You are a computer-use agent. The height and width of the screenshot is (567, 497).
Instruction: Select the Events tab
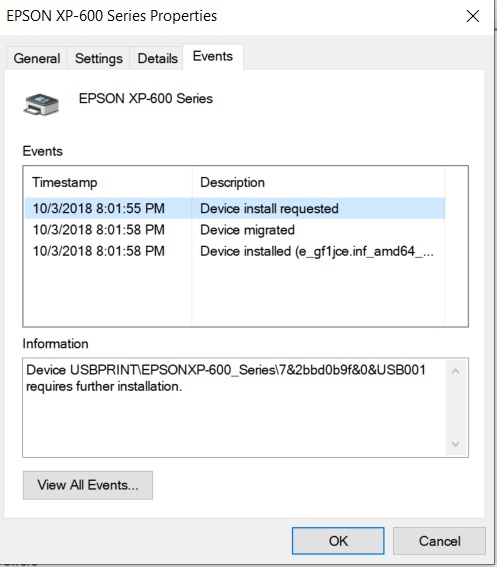pos(213,56)
